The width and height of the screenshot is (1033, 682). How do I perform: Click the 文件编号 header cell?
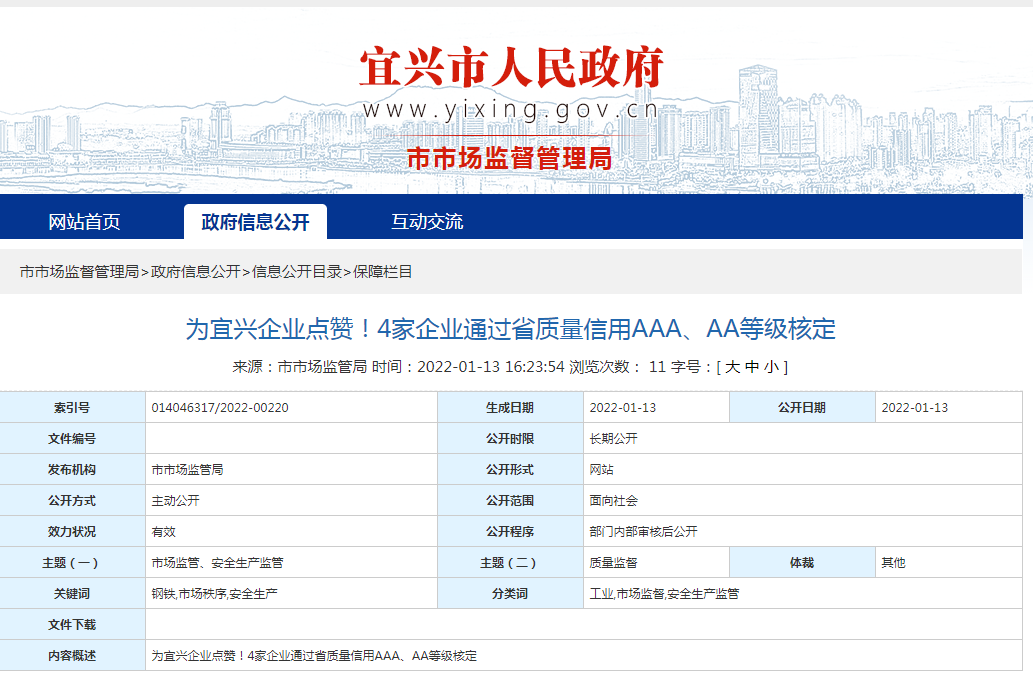(72, 439)
